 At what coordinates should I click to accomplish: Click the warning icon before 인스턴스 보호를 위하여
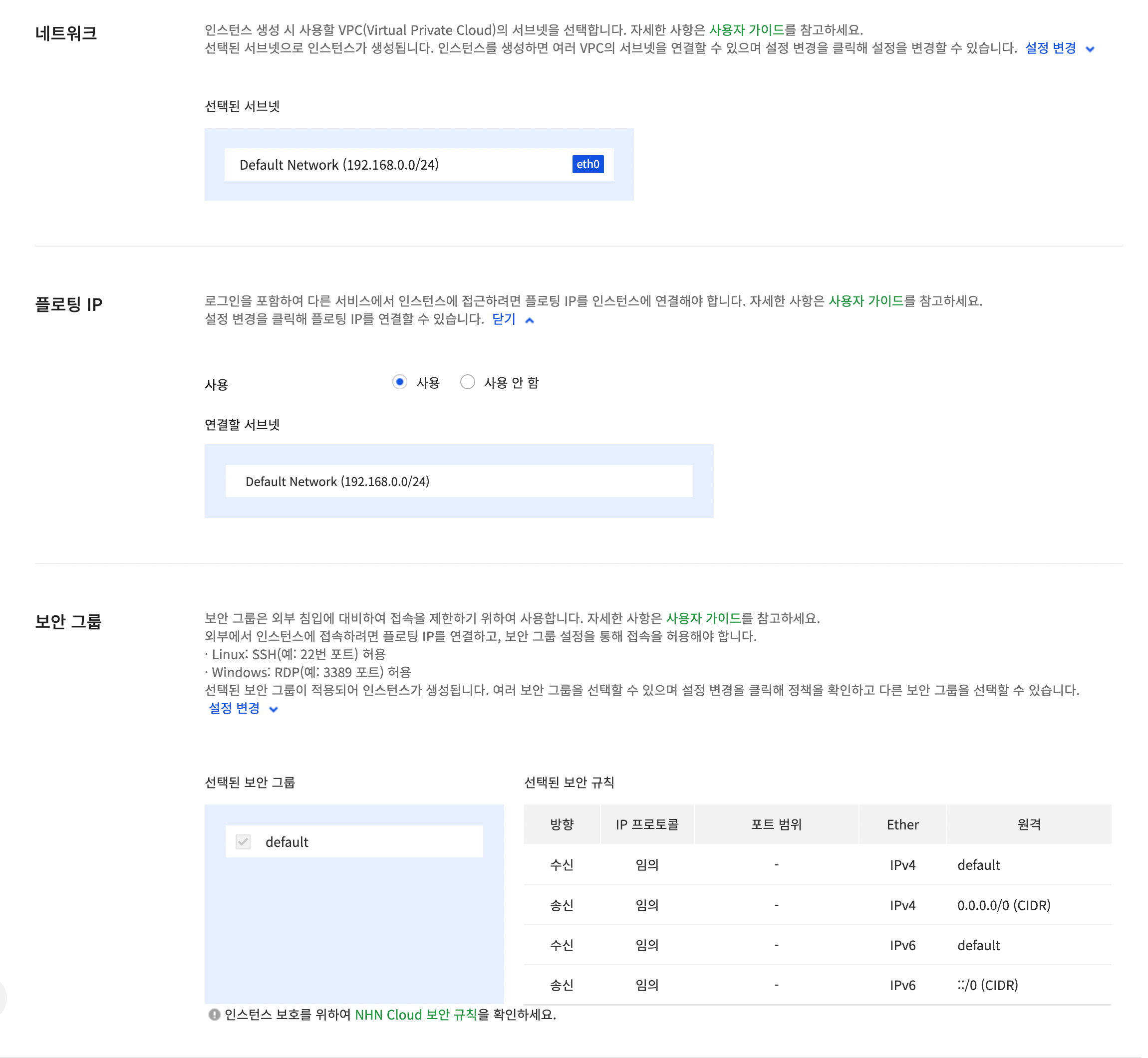pos(214,1015)
